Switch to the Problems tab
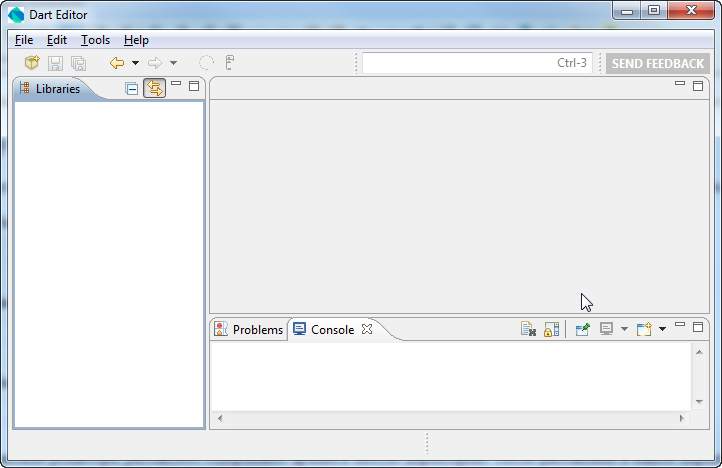This screenshot has height=468, width=722. point(249,329)
